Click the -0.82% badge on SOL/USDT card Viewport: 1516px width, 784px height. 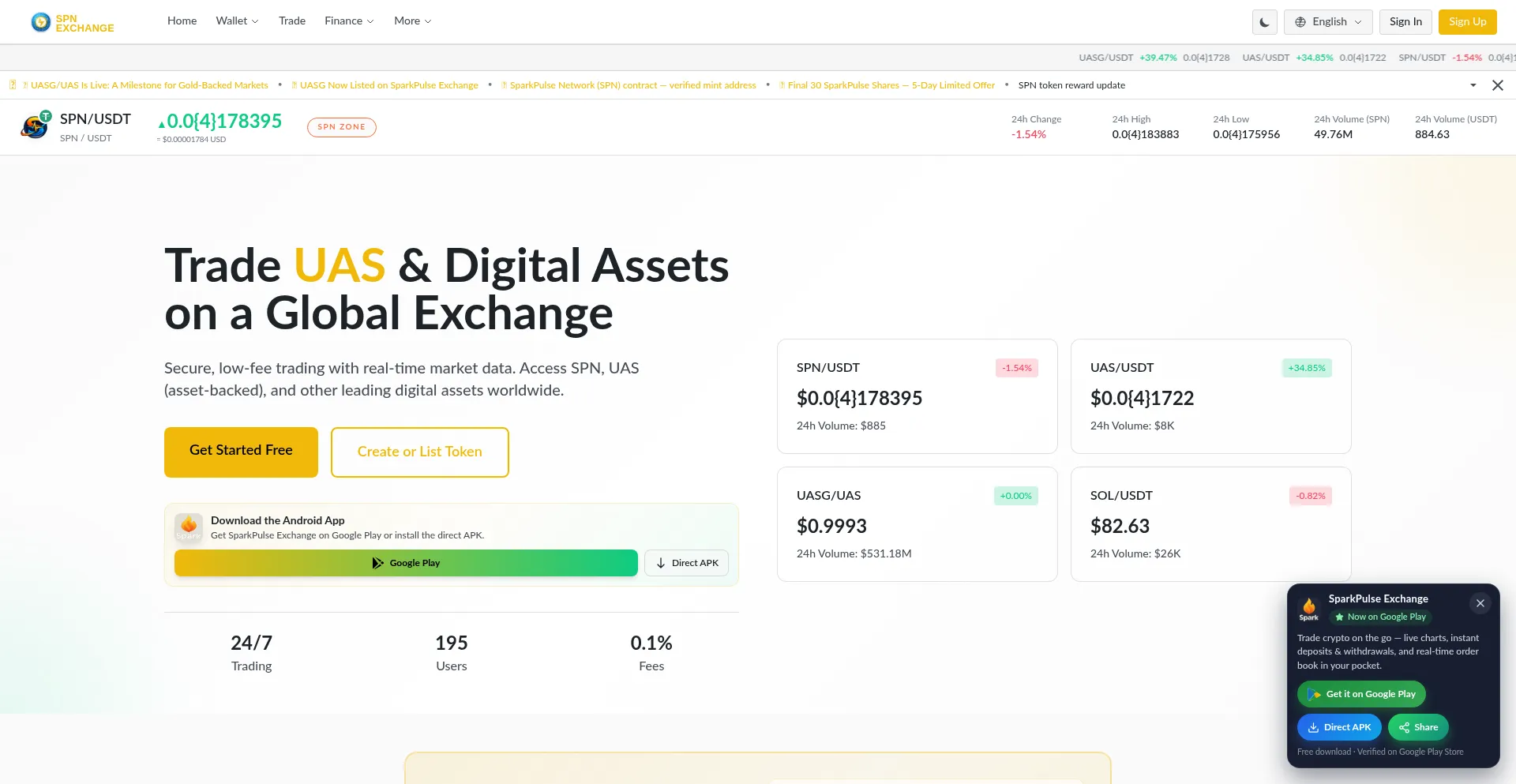click(1311, 496)
